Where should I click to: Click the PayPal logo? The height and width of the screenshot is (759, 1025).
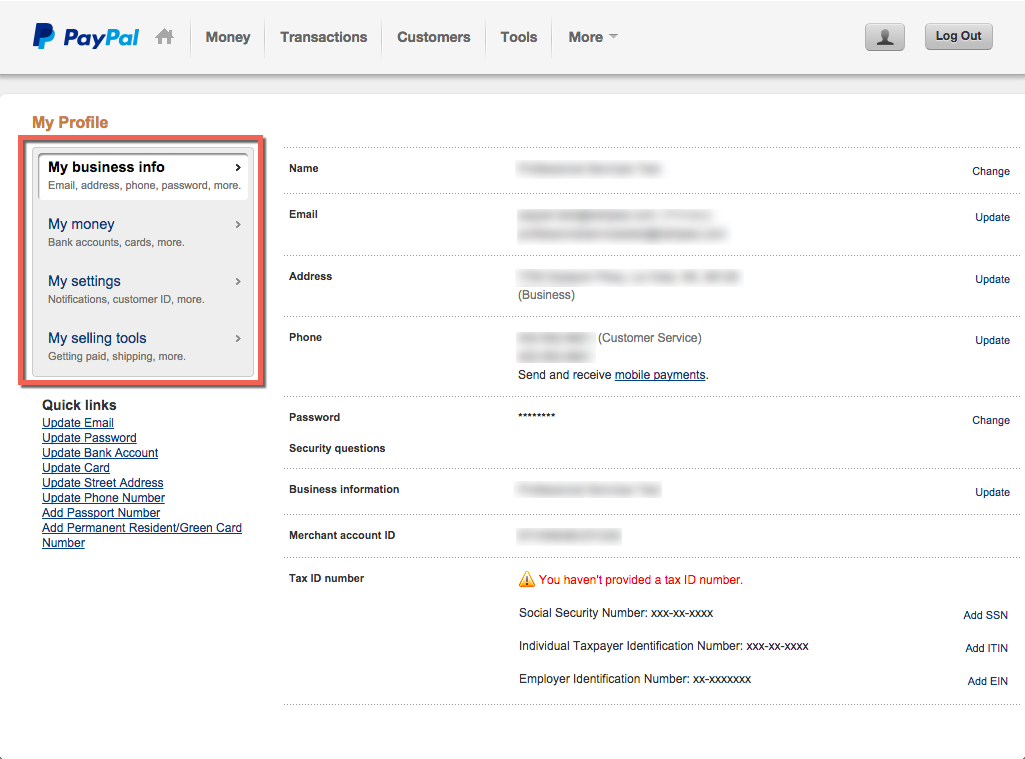[x=86, y=37]
